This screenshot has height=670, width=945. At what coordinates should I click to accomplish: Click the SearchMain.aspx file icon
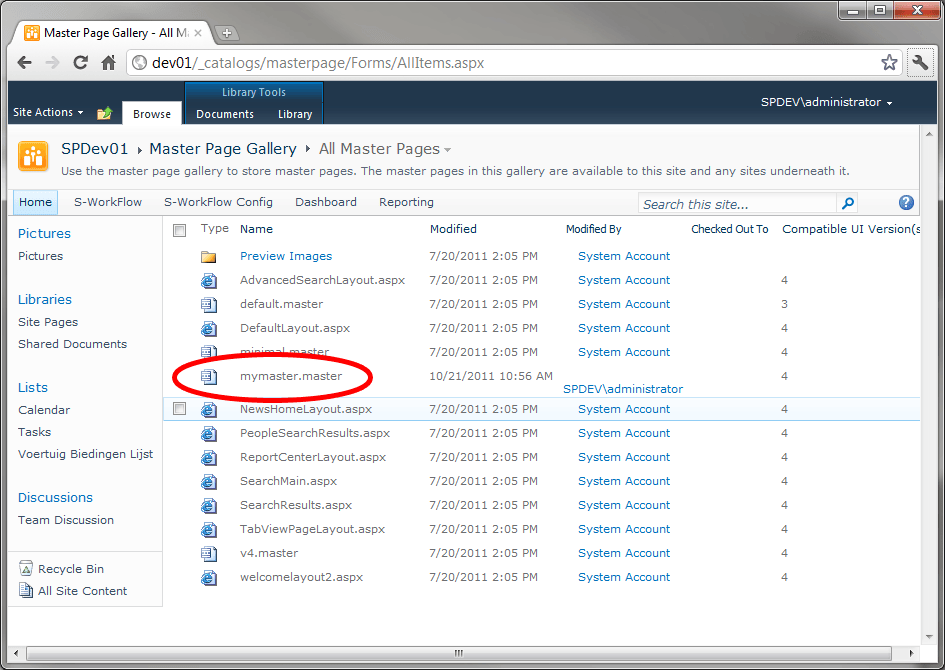click(x=209, y=482)
